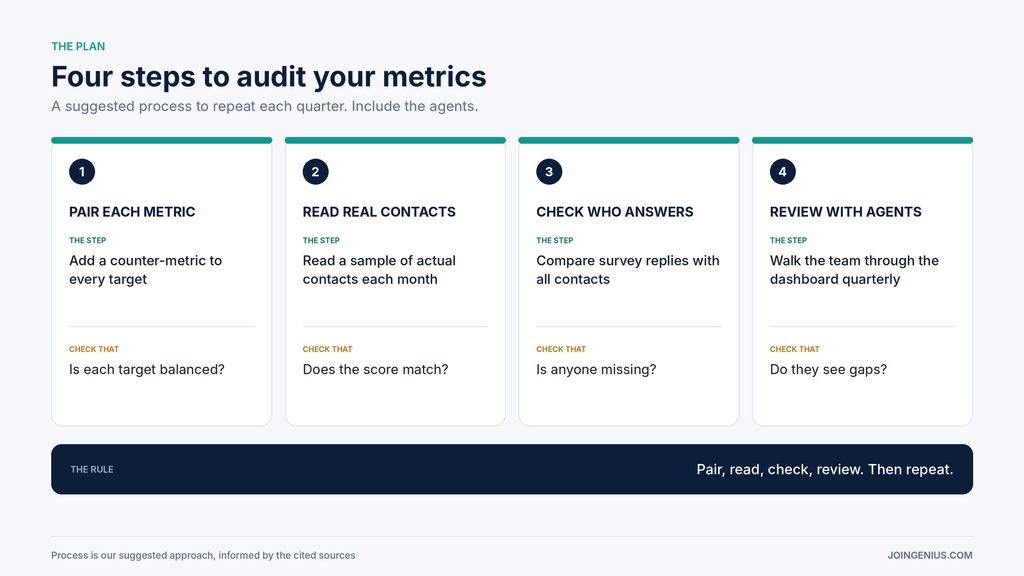Viewport: 1024px width, 576px height.
Task: Click the "READ REAL CONTACTS" card title
Action: click(379, 212)
